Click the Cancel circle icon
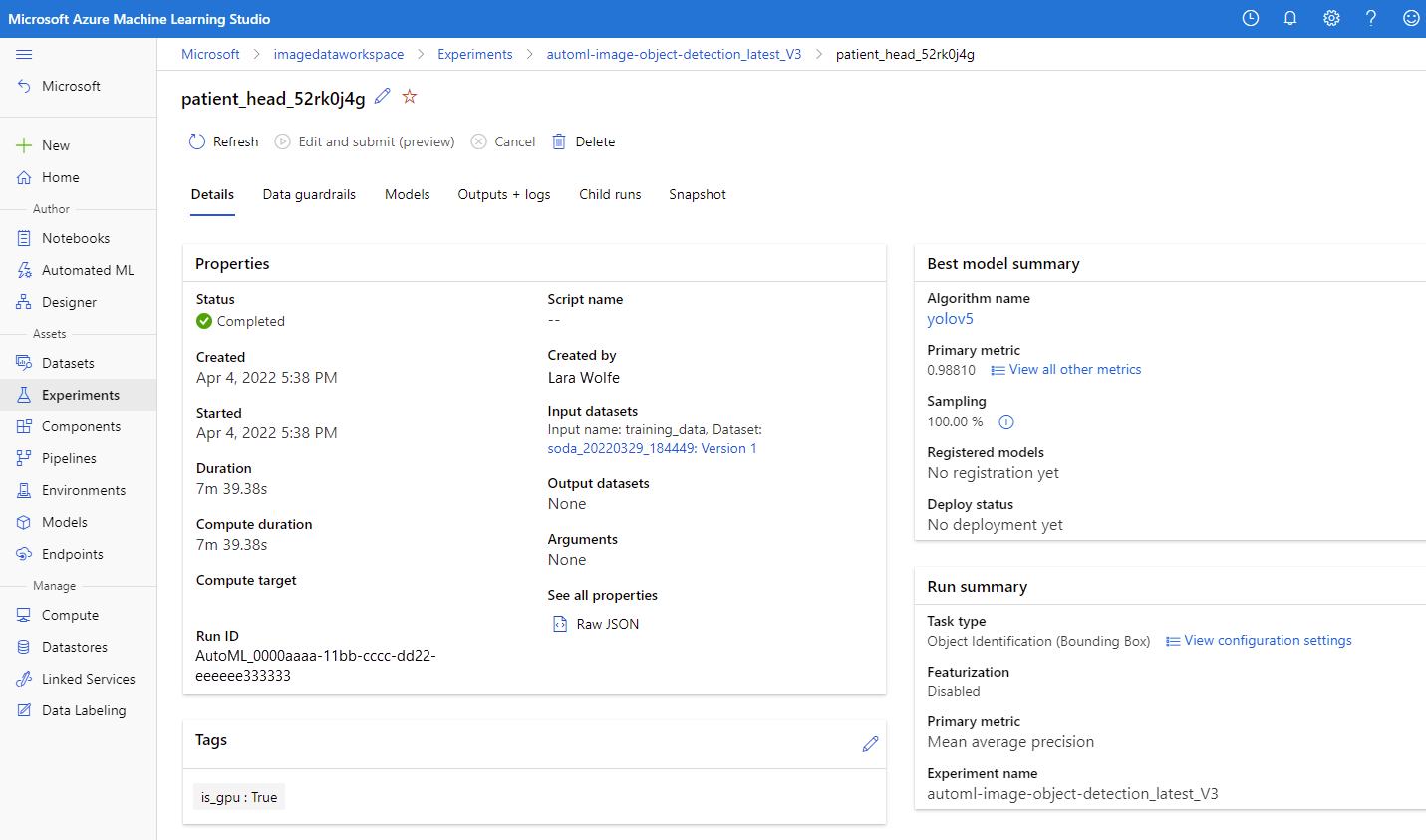The height and width of the screenshot is (840, 1426). tap(479, 141)
